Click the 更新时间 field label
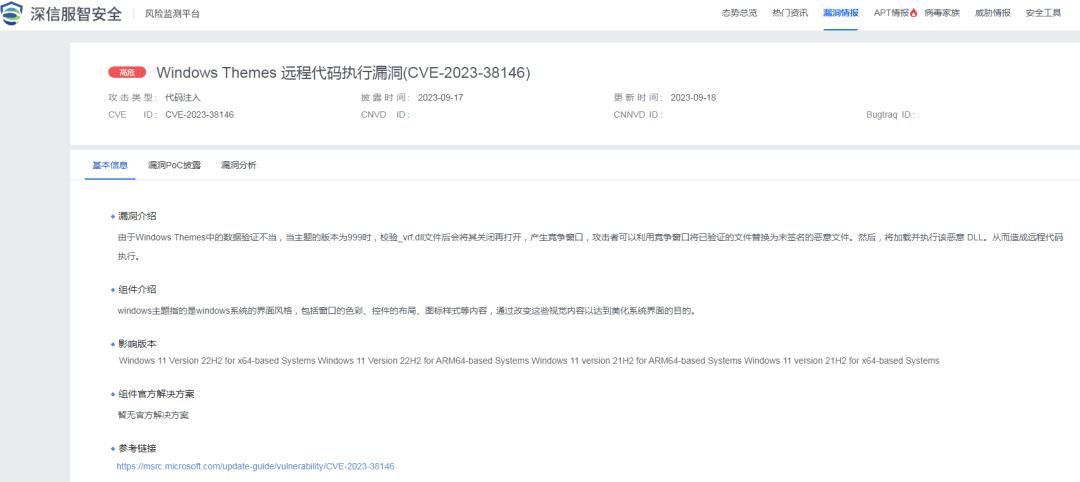This screenshot has width=1080, height=482. (x=638, y=98)
